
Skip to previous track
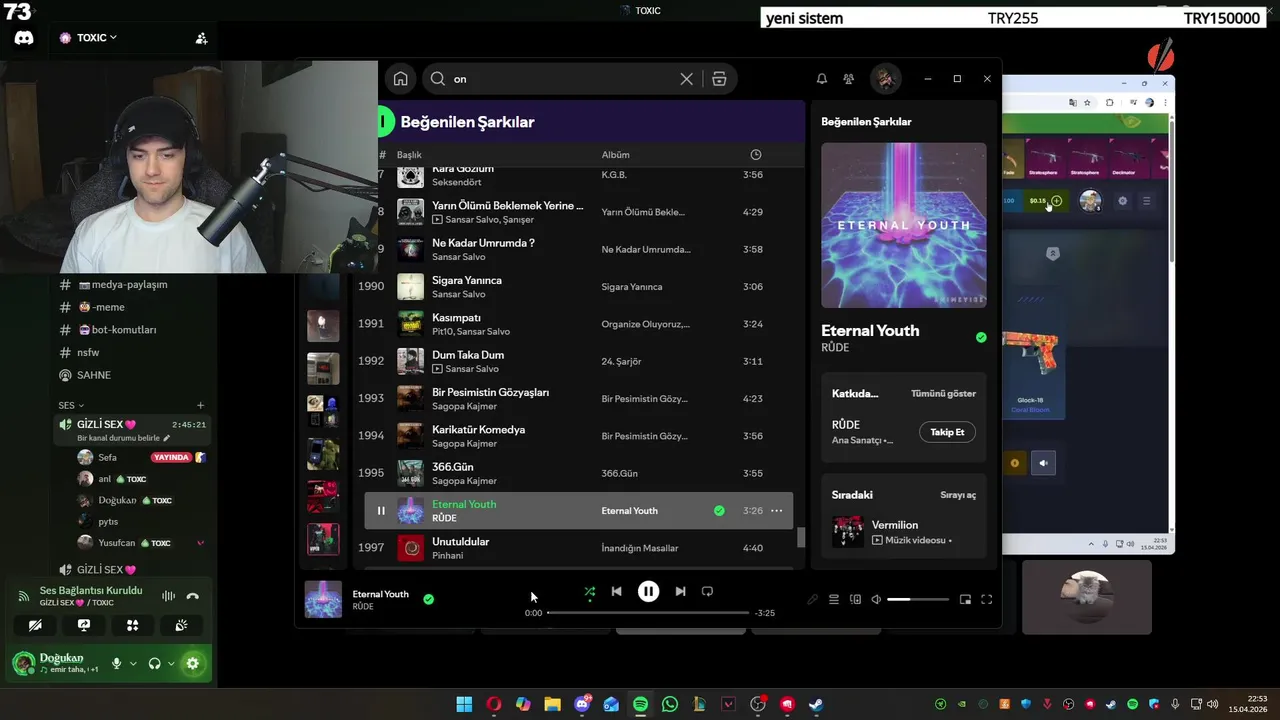(x=616, y=592)
